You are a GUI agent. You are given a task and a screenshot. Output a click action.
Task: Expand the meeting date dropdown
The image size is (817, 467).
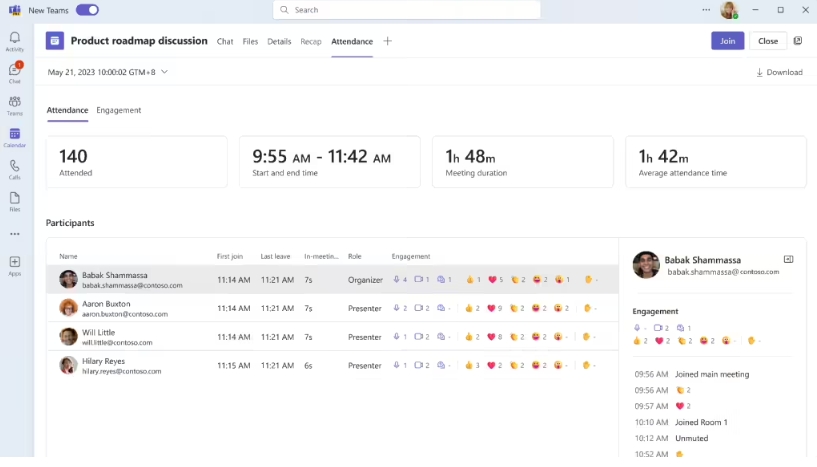tap(164, 72)
